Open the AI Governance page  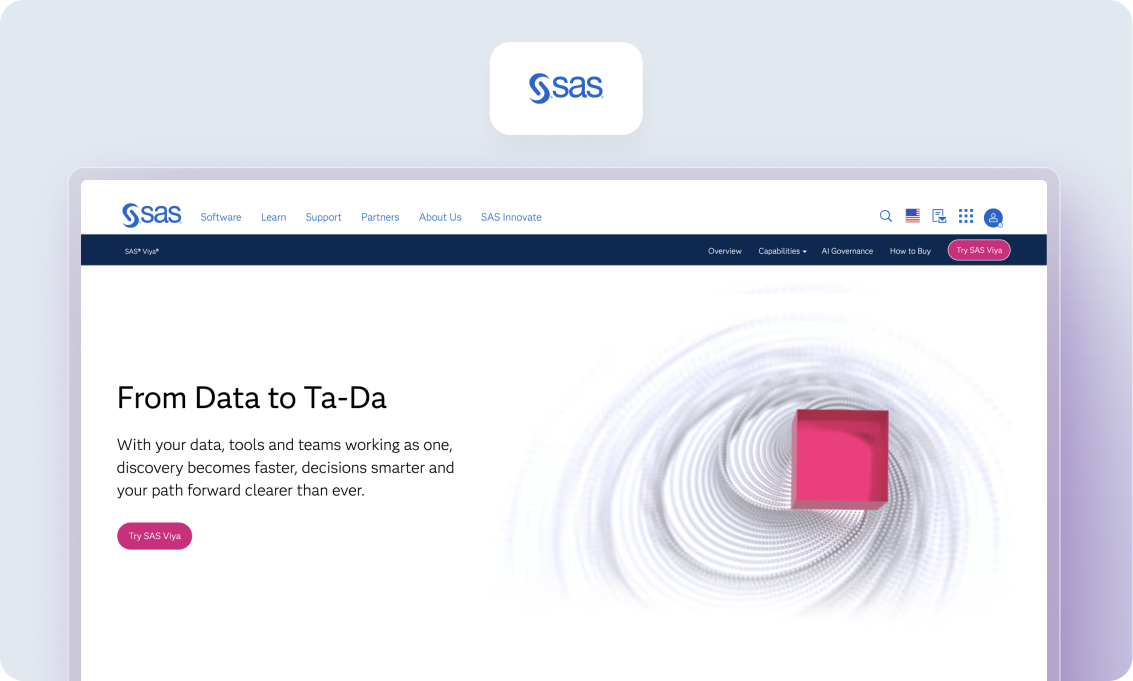click(x=847, y=251)
